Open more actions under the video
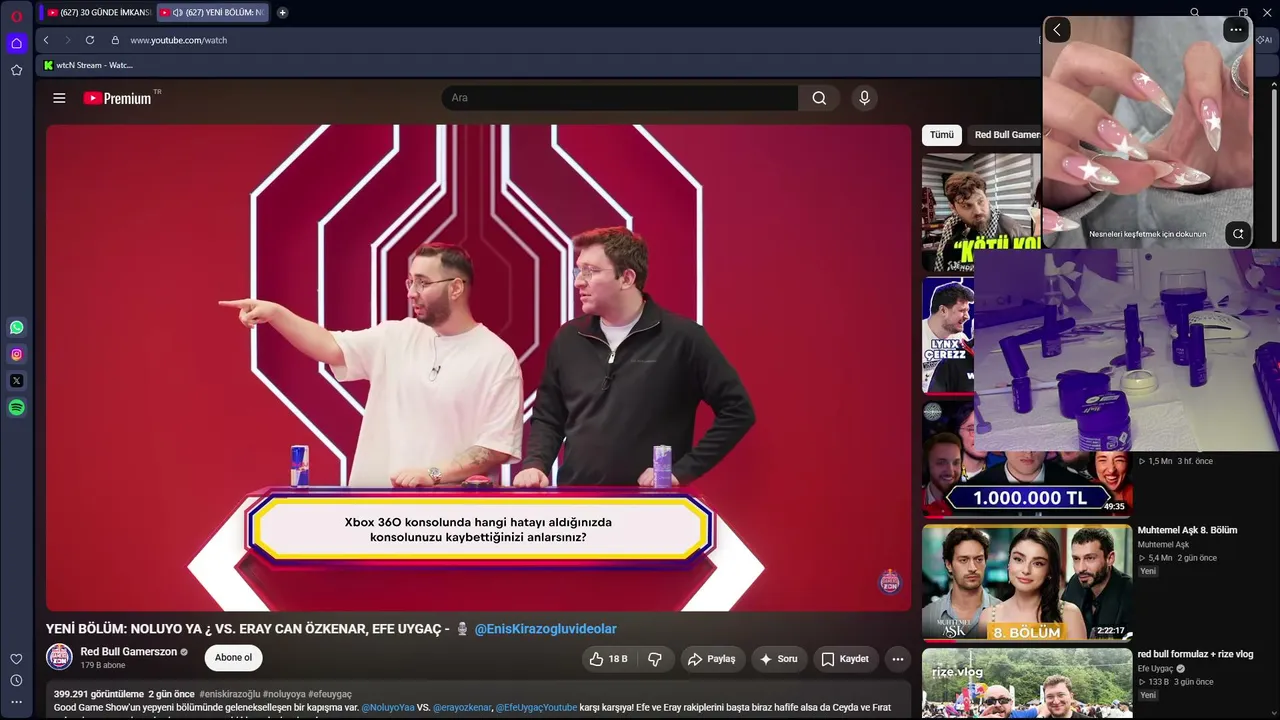The height and width of the screenshot is (720, 1280). pyautogui.click(x=898, y=659)
